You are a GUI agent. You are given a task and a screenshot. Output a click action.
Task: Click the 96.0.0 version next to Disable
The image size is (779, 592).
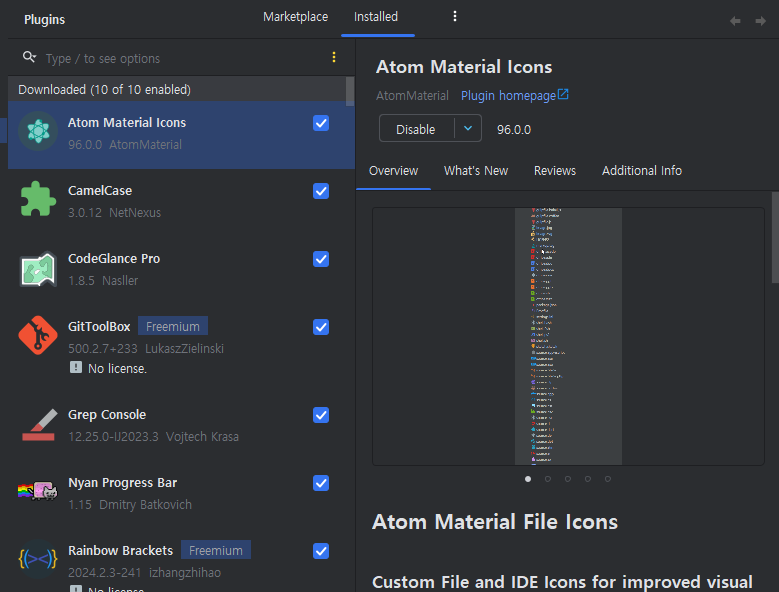[x=514, y=130]
